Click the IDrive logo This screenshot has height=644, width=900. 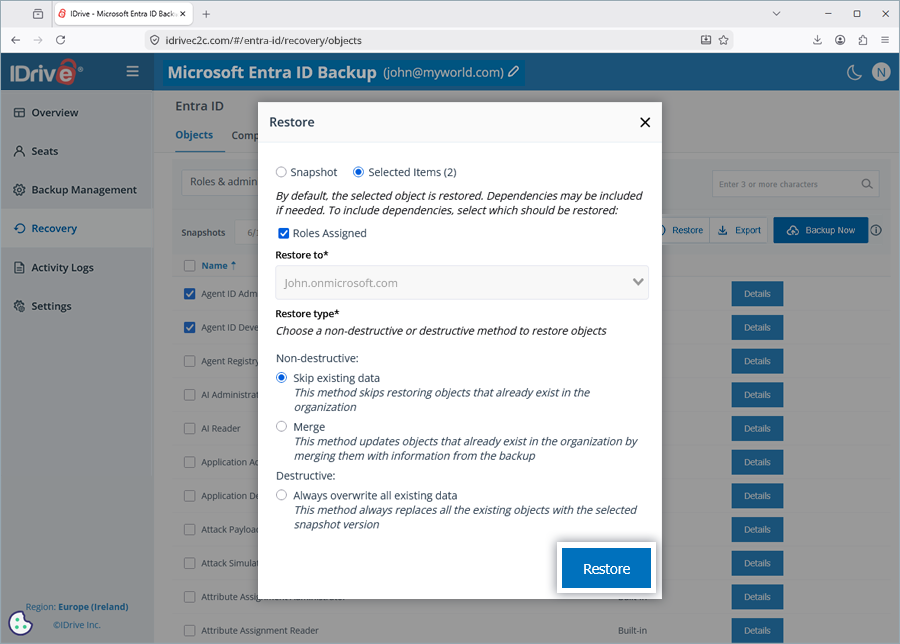[x=46, y=72]
